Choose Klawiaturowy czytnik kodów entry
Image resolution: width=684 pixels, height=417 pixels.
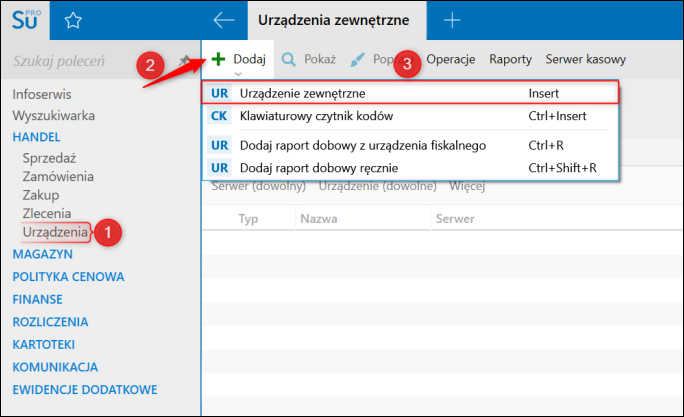tap(410, 116)
